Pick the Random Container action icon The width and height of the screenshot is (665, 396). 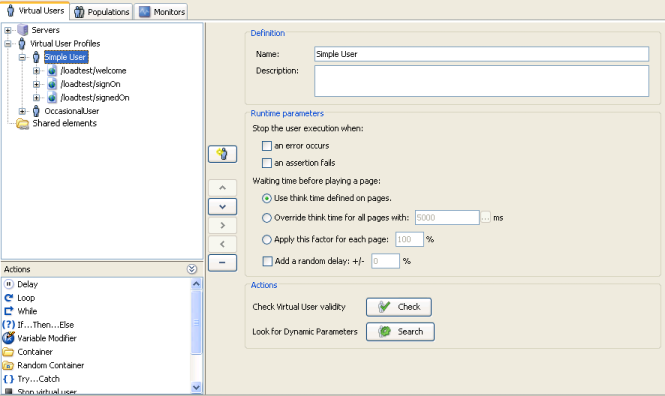(x=8, y=365)
